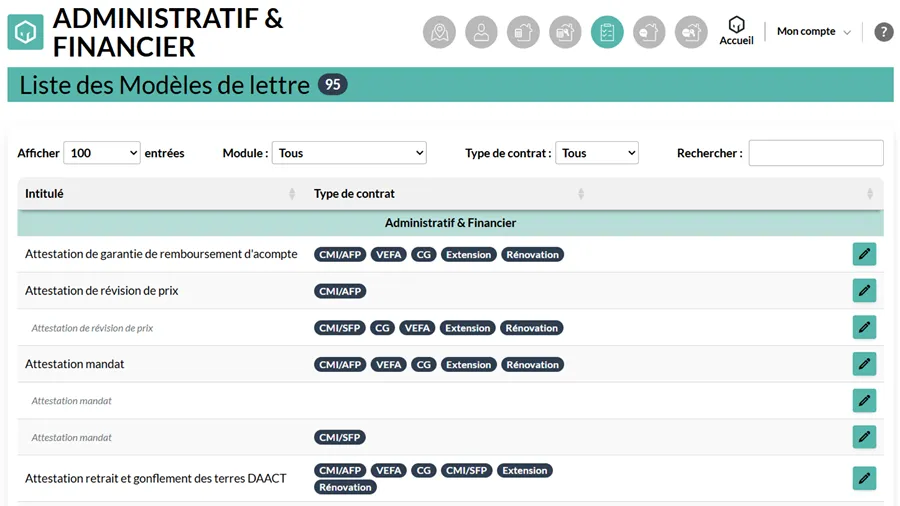Image resolution: width=900 pixels, height=506 pixels.
Task: Click the 95 count badge
Action: pos(332,85)
